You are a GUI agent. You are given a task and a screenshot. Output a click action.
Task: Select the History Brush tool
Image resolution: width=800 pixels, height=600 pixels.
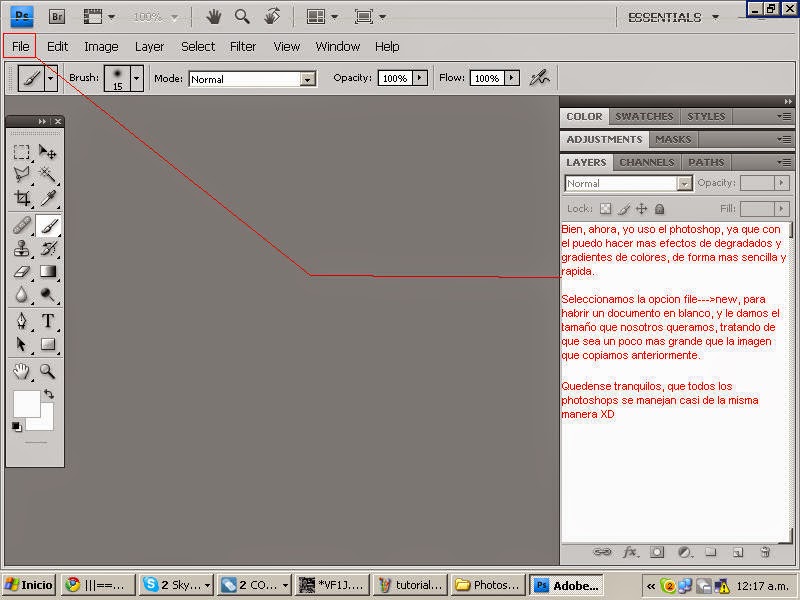tap(48, 248)
